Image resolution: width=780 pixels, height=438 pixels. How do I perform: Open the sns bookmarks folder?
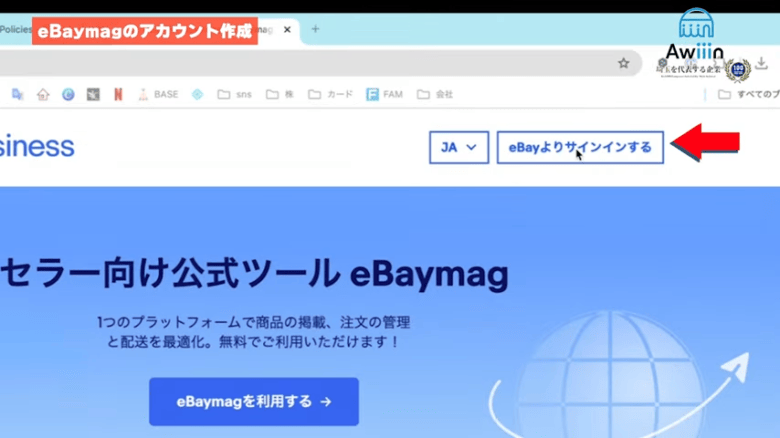pos(234,95)
